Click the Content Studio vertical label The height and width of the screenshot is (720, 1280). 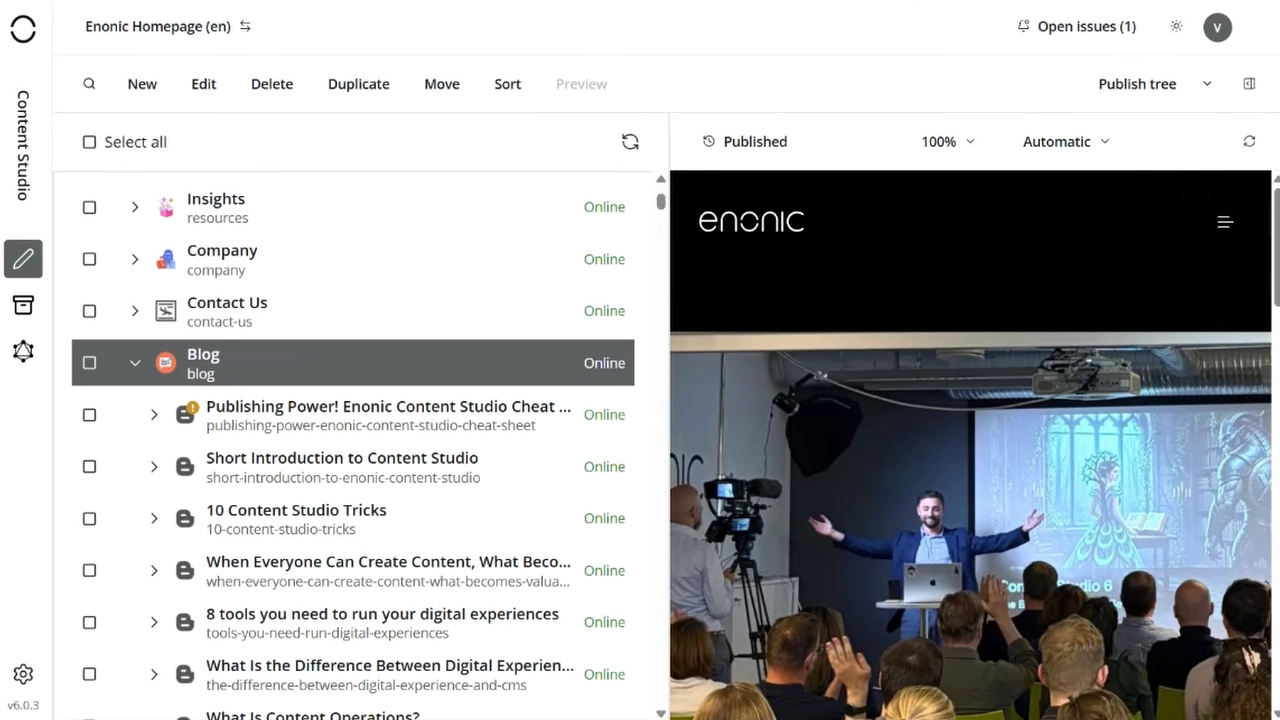(23, 145)
